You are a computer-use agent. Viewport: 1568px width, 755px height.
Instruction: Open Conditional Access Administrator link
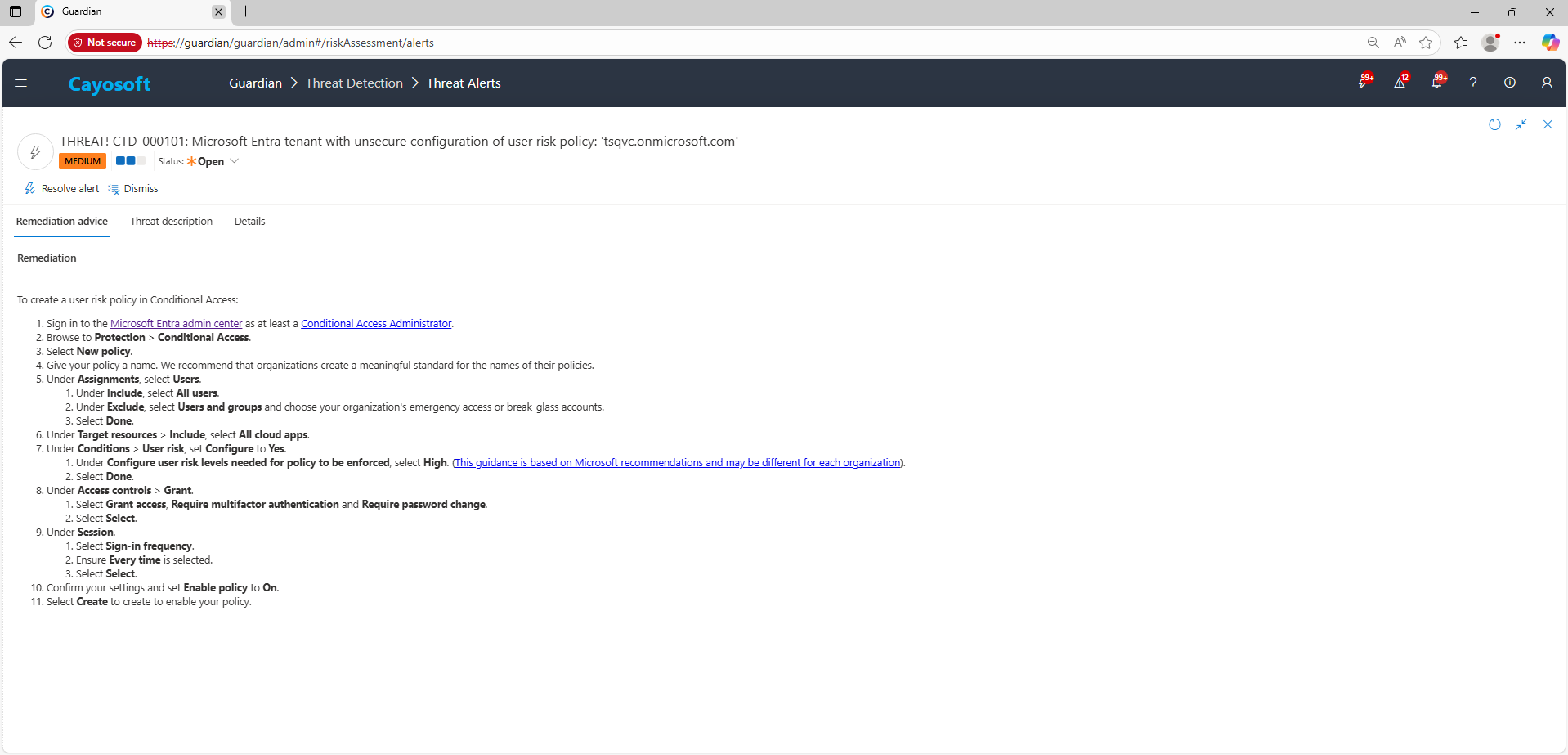(x=376, y=324)
